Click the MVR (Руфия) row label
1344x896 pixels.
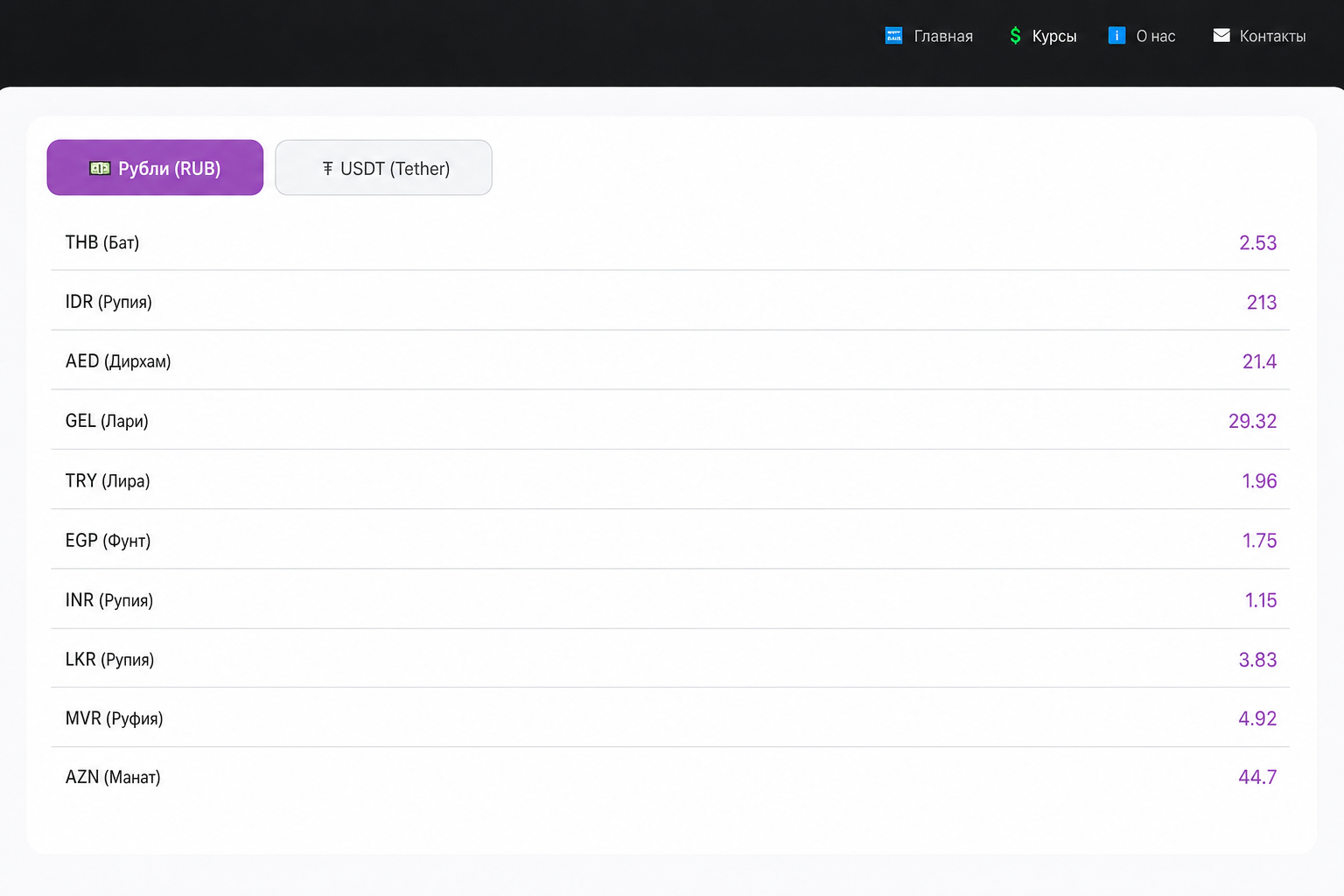115,718
